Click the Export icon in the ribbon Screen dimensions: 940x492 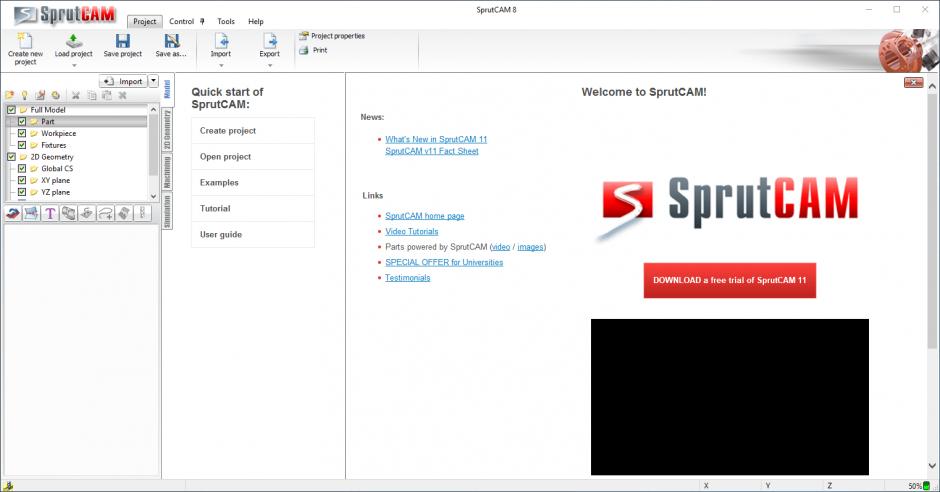coord(270,41)
